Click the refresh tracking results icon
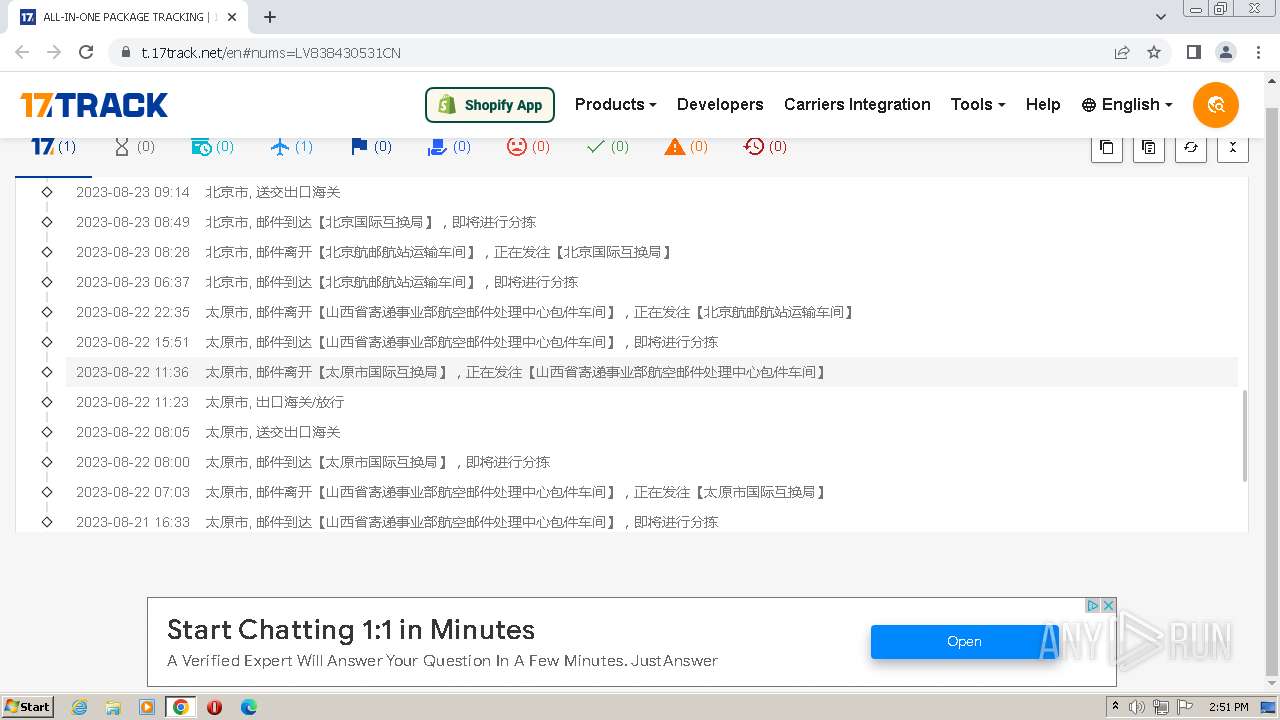The width and height of the screenshot is (1280, 720). 1190,147
